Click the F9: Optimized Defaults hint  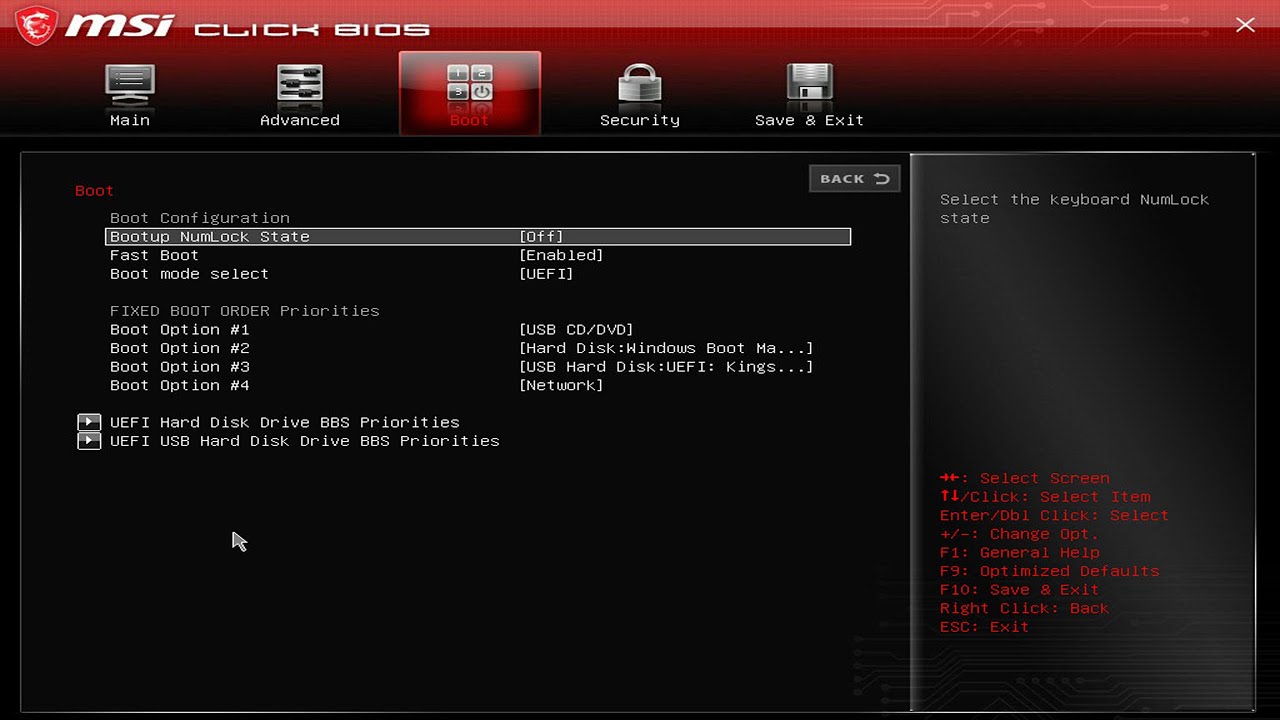click(1050, 571)
